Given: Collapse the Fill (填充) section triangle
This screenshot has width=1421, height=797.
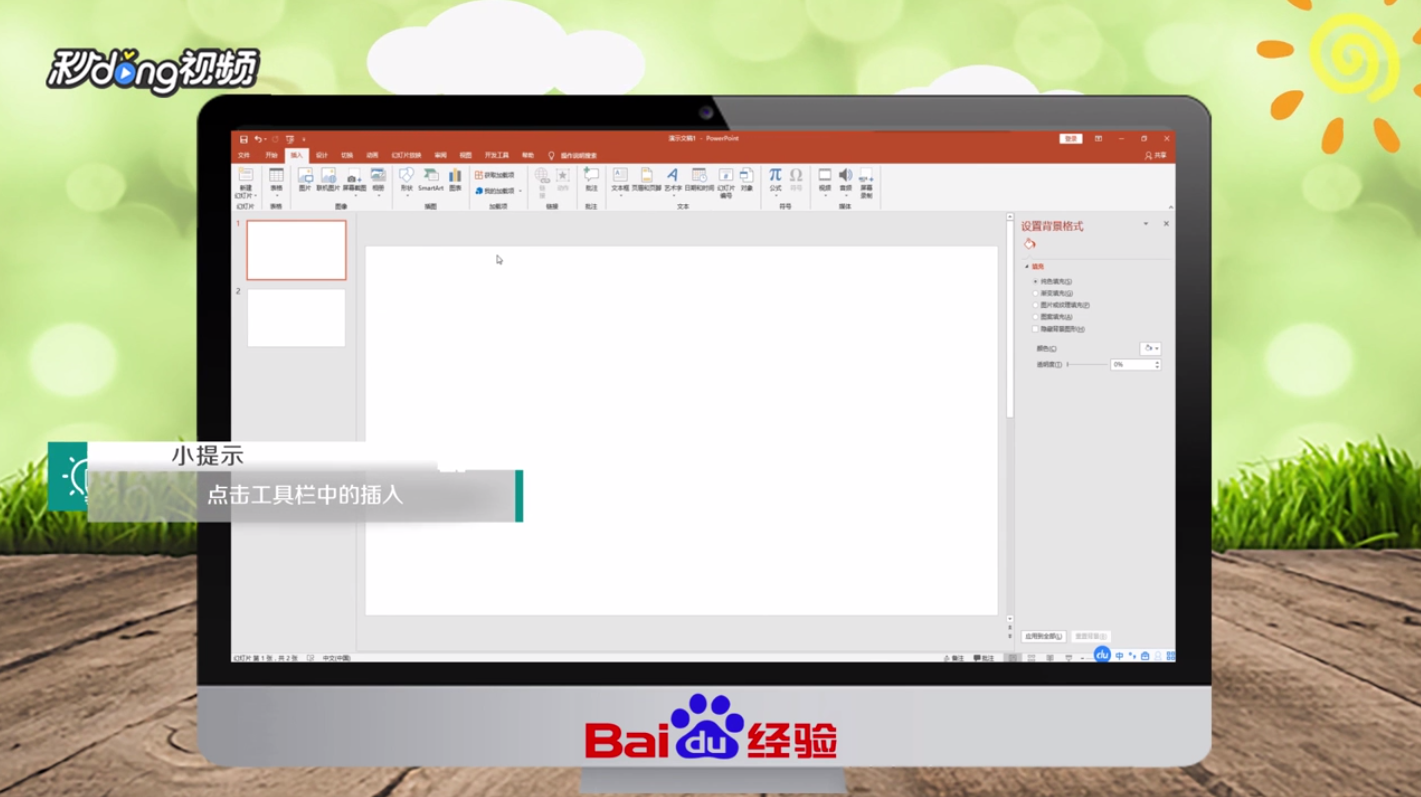Looking at the screenshot, I should 1027,267.
